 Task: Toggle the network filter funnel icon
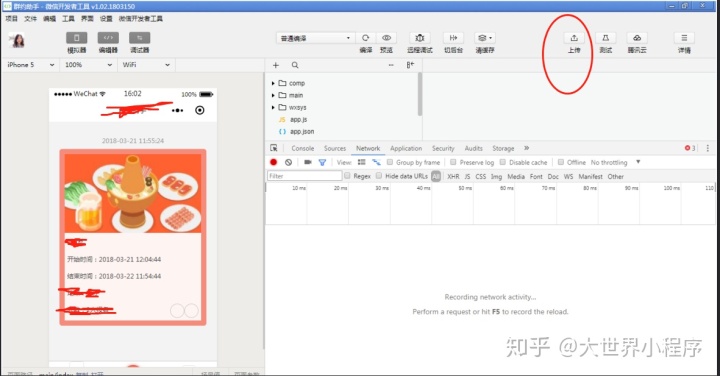[x=322, y=162]
